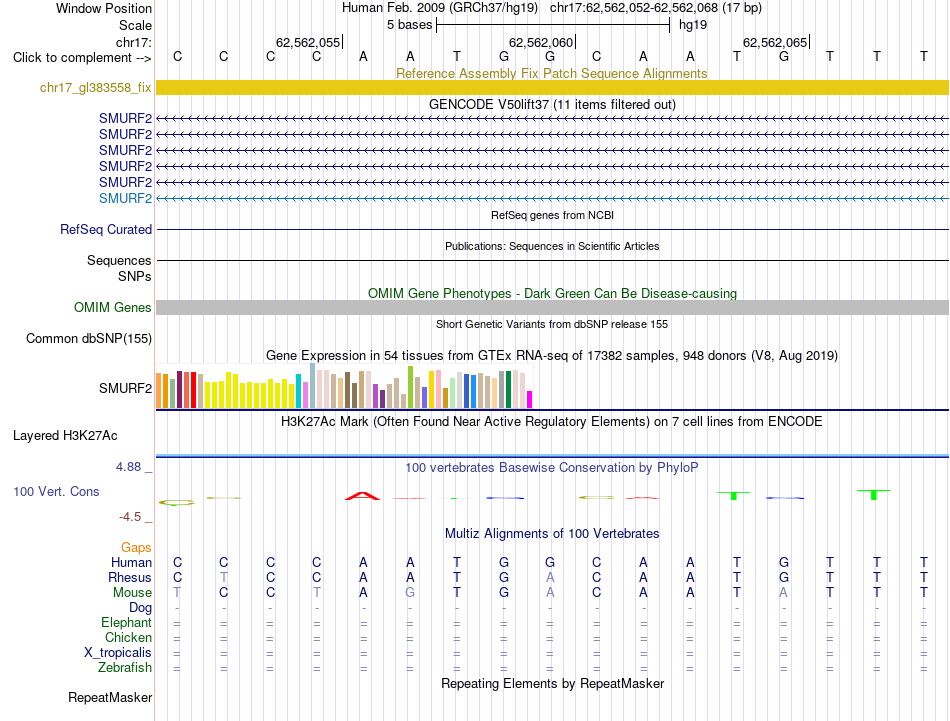Click the hg19 label beside the scale bar
This screenshot has height=721, width=950.
coord(693,25)
